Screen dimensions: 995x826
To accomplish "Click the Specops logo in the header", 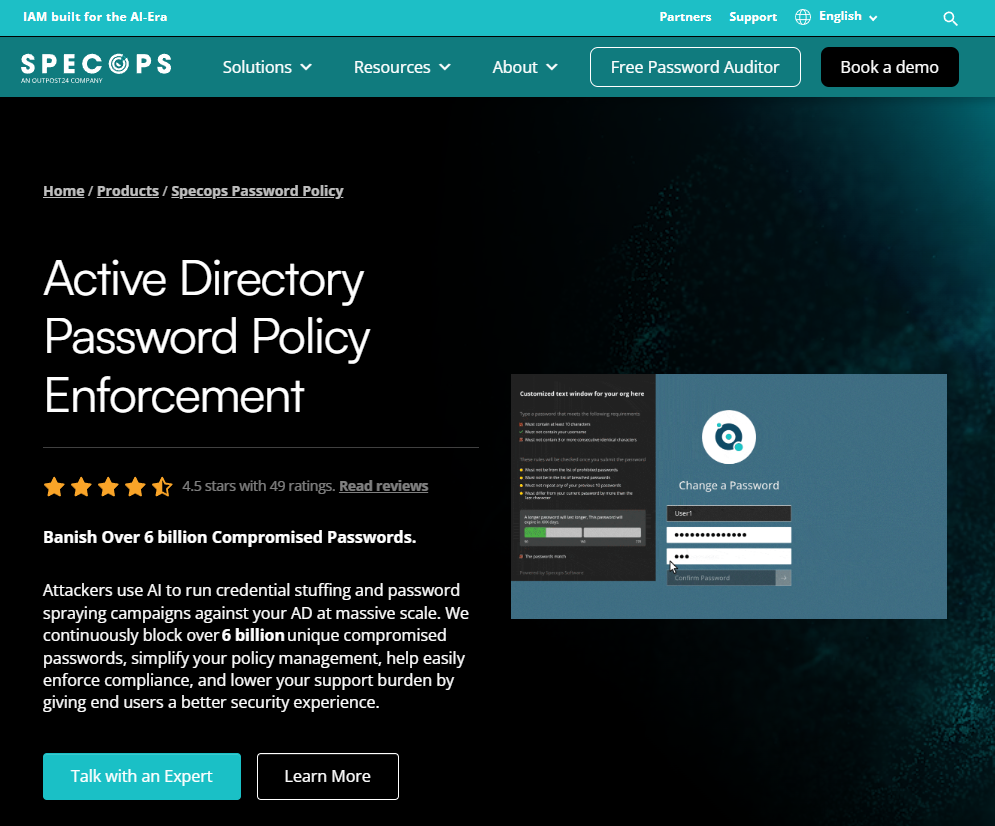I will click(96, 67).
